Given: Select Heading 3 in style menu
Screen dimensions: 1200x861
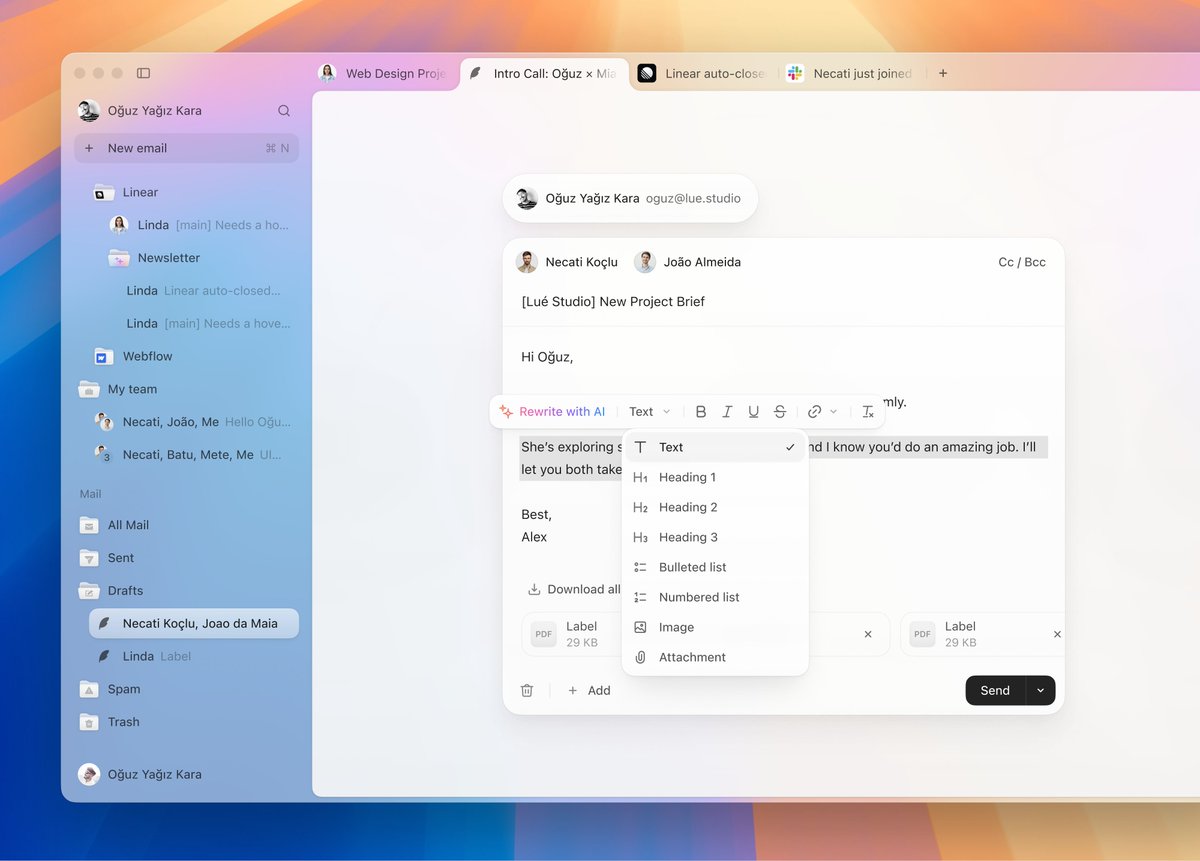Looking at the screenshot, I should (715, 537).
